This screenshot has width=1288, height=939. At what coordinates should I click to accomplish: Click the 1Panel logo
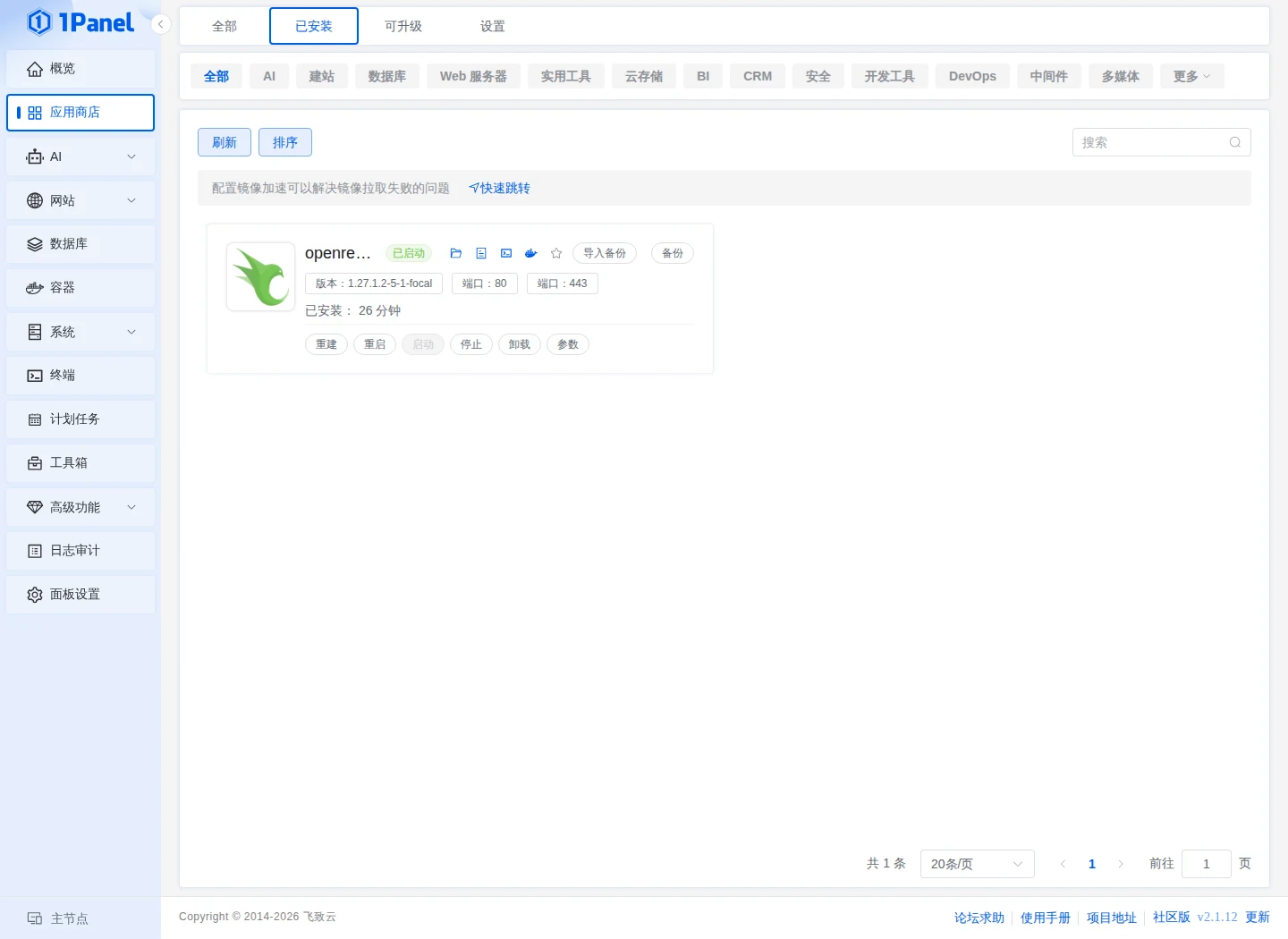tap(80, 22)
